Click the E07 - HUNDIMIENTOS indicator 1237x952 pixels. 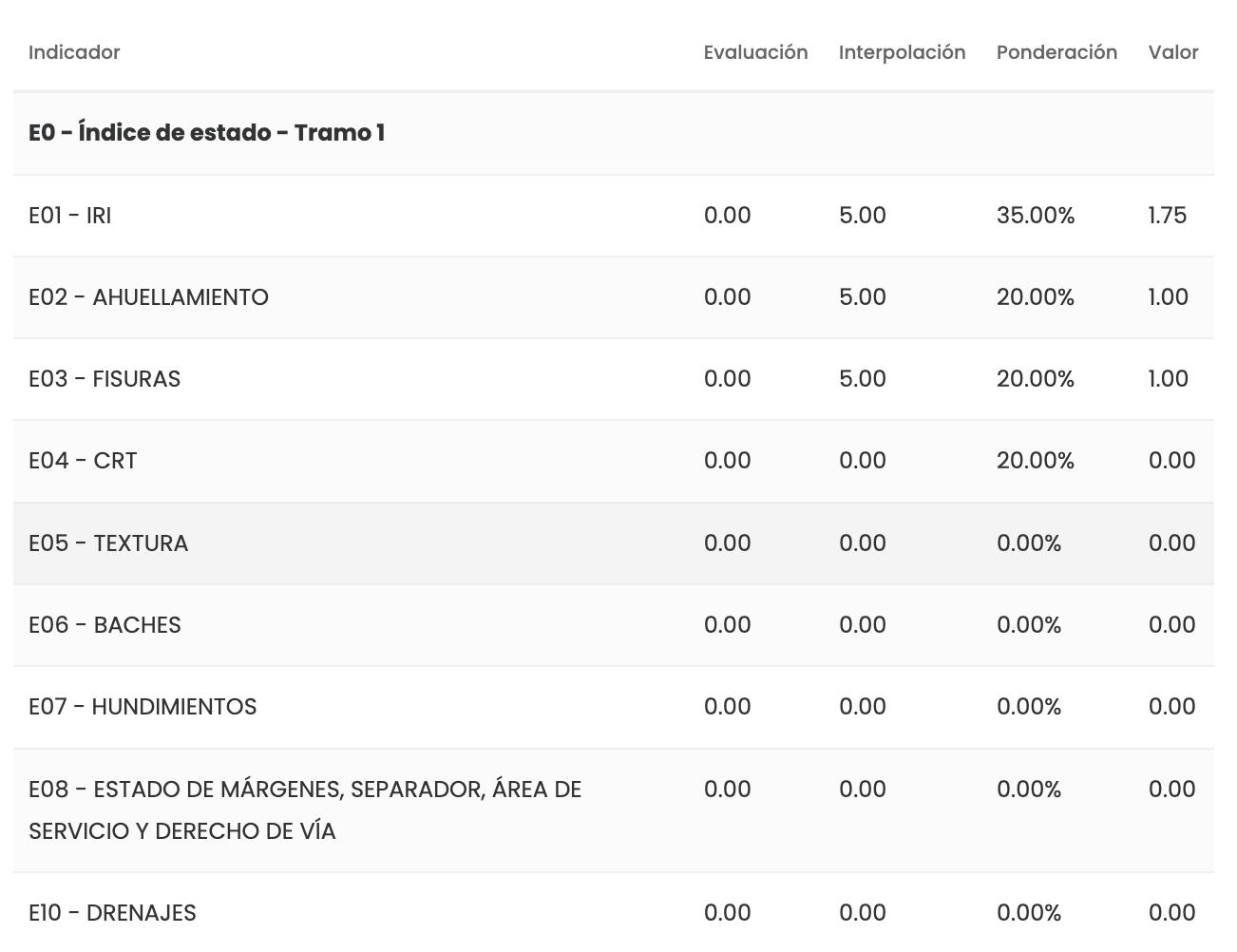[x=143, y=707]
